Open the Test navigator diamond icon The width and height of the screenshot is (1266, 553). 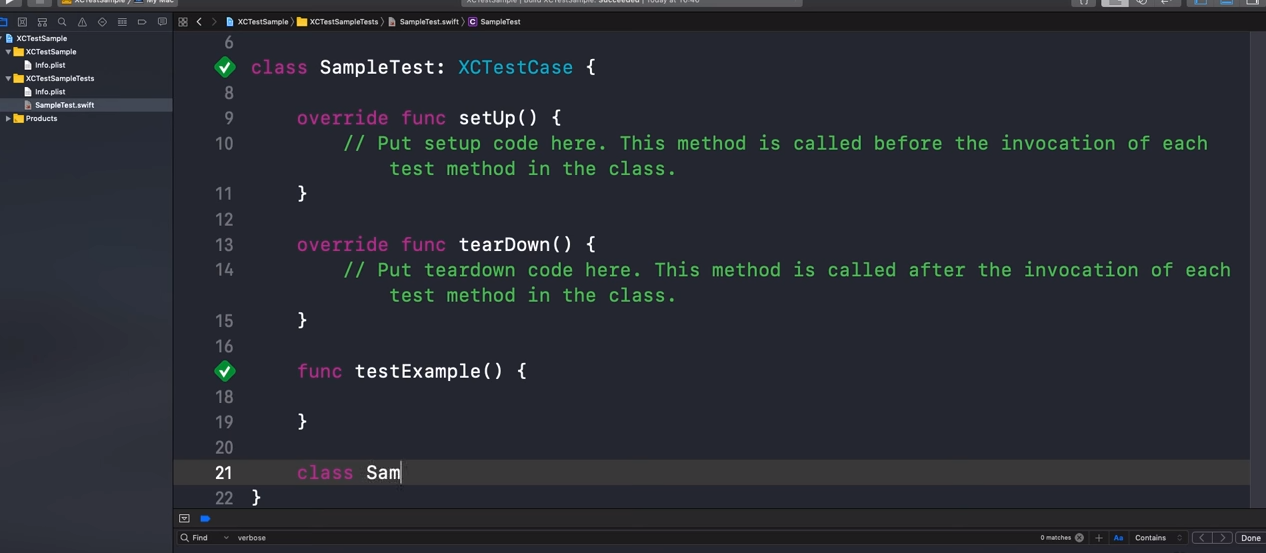pyautogui.click(x=102, y=21)
